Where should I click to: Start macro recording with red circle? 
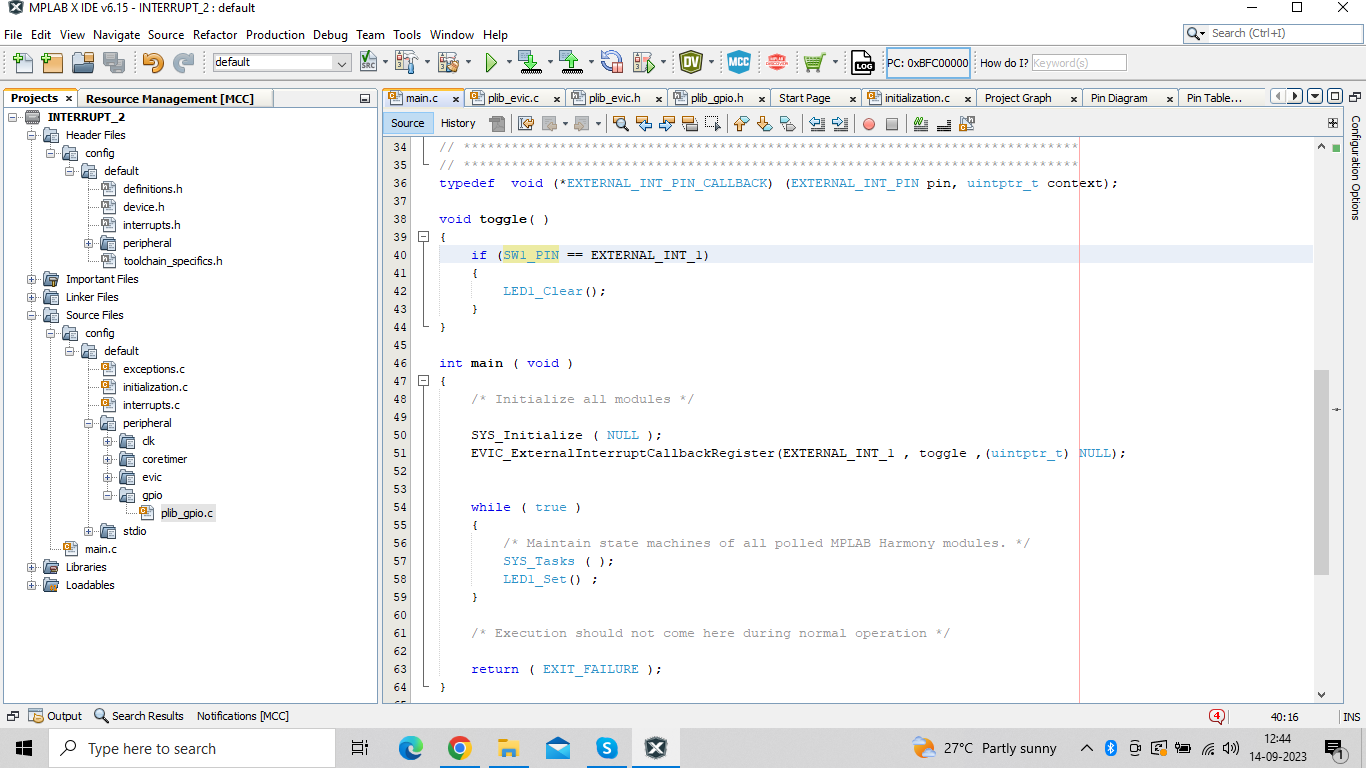click(x=868, y=124)
